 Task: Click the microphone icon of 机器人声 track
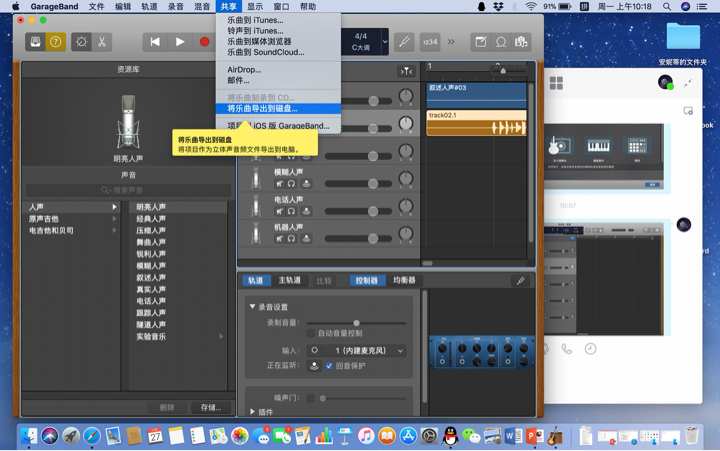[256, 233]
